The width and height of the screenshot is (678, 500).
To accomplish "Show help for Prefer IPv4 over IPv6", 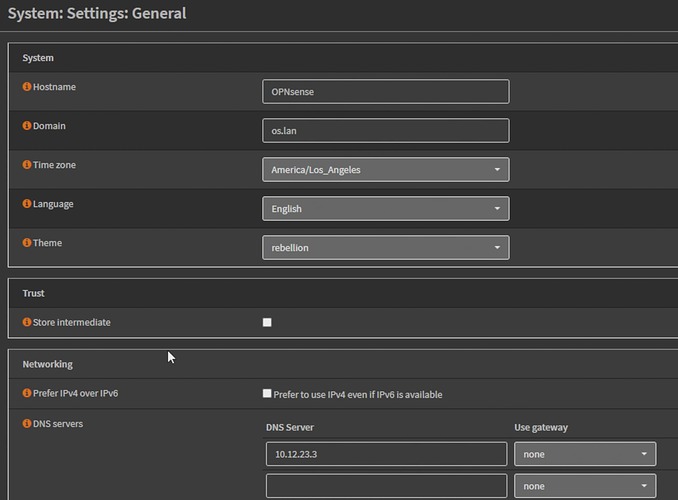I will point(27,394).
